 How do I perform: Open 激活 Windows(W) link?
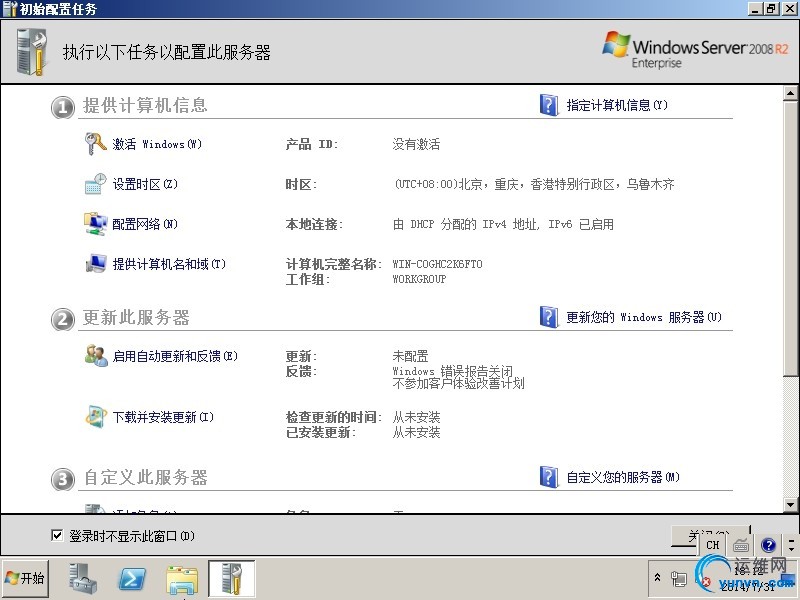pos(157,144)
